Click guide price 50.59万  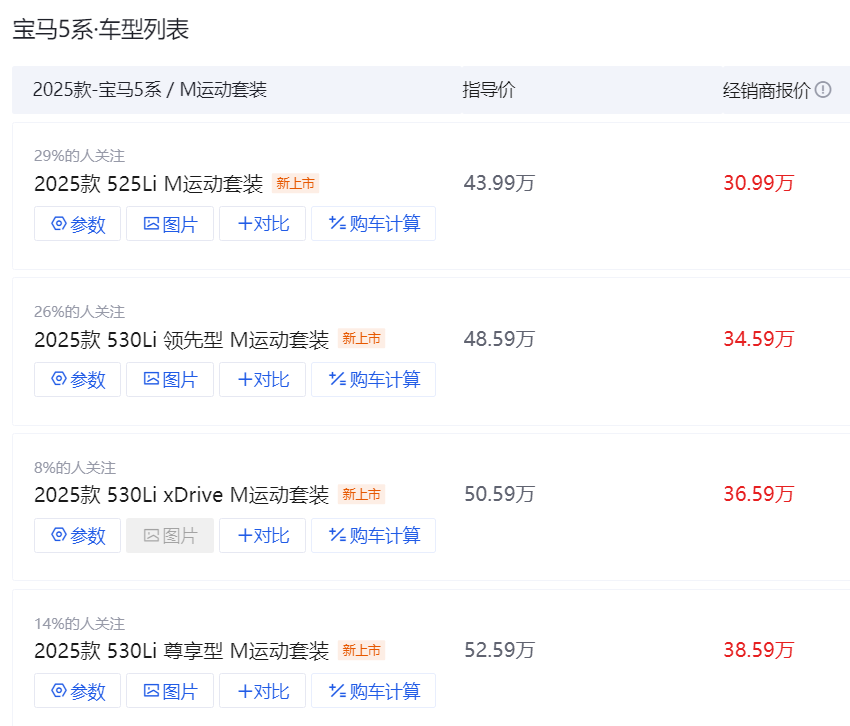click(499, 494)
